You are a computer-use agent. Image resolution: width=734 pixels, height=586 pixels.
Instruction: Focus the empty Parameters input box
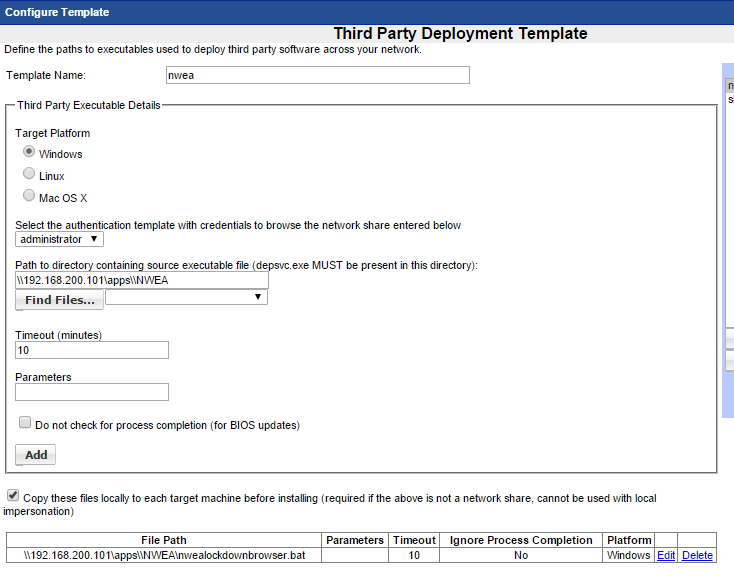click(x=92, y=392)
